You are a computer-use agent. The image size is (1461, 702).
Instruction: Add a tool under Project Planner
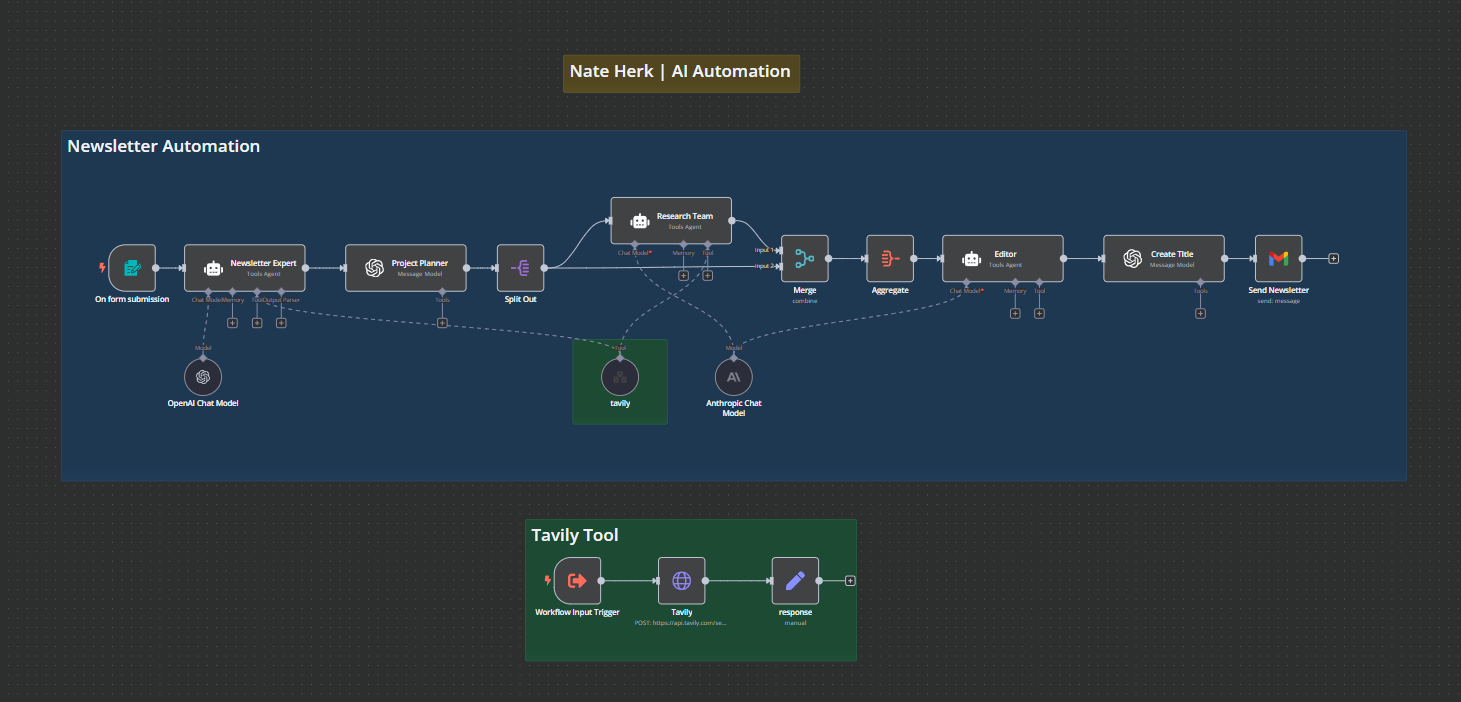[x=442, y=323]
